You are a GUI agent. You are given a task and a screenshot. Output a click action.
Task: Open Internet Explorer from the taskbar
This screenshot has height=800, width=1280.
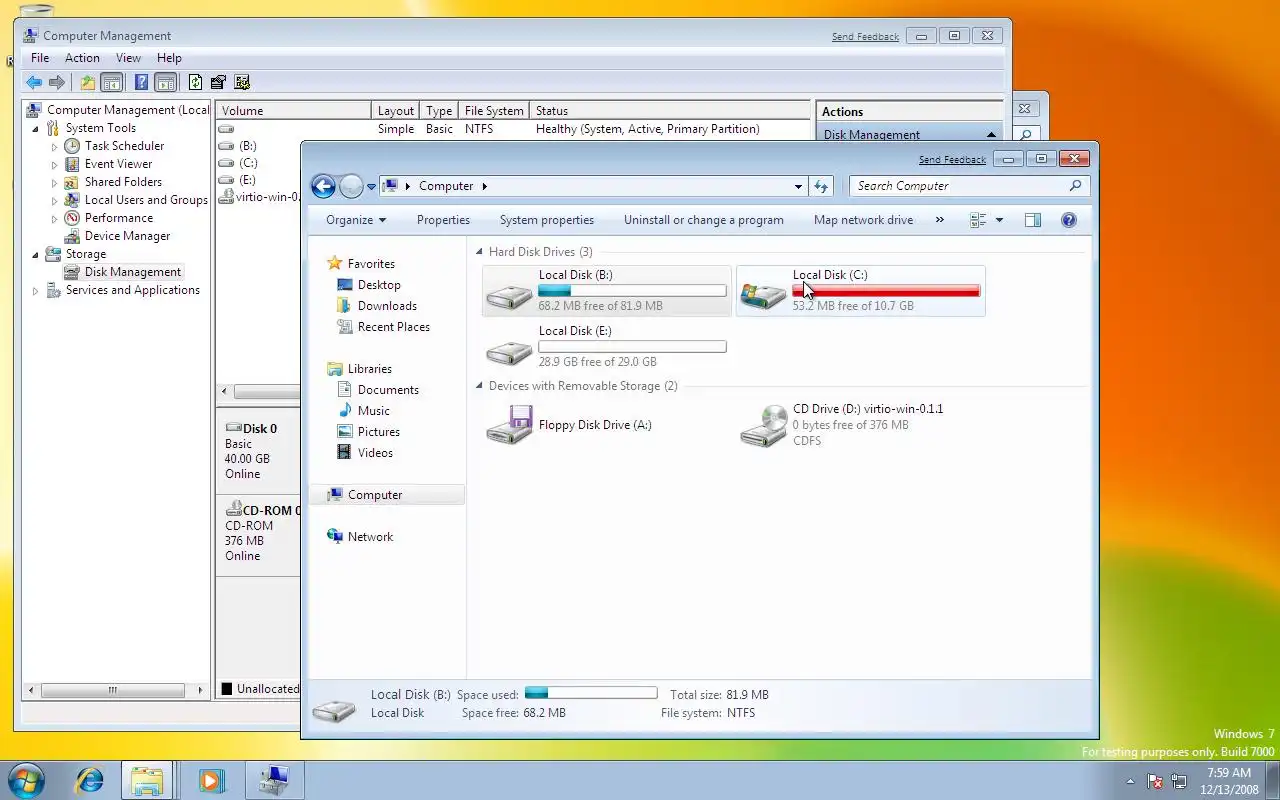pyautogui.click(x=90, y=780)
